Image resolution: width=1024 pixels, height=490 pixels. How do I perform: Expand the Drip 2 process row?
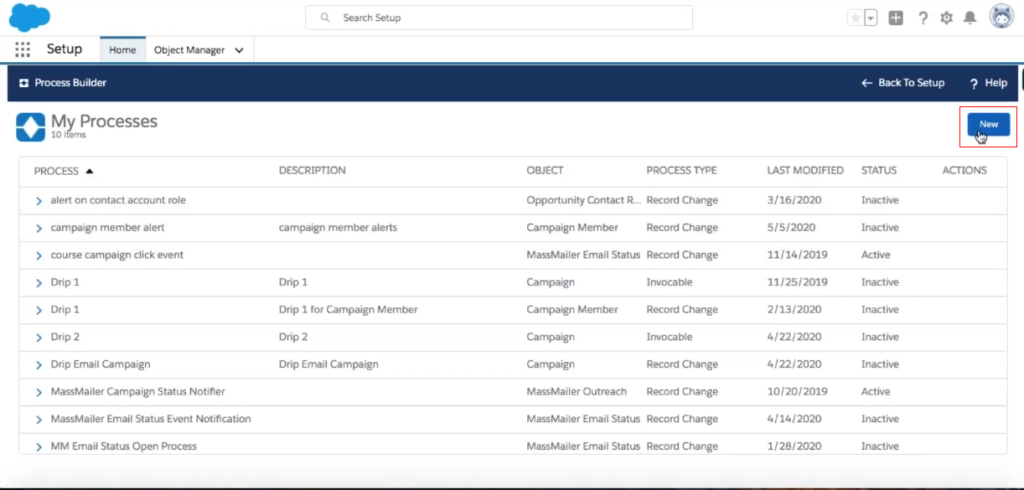pyautogui.click(x=39, y=338)
